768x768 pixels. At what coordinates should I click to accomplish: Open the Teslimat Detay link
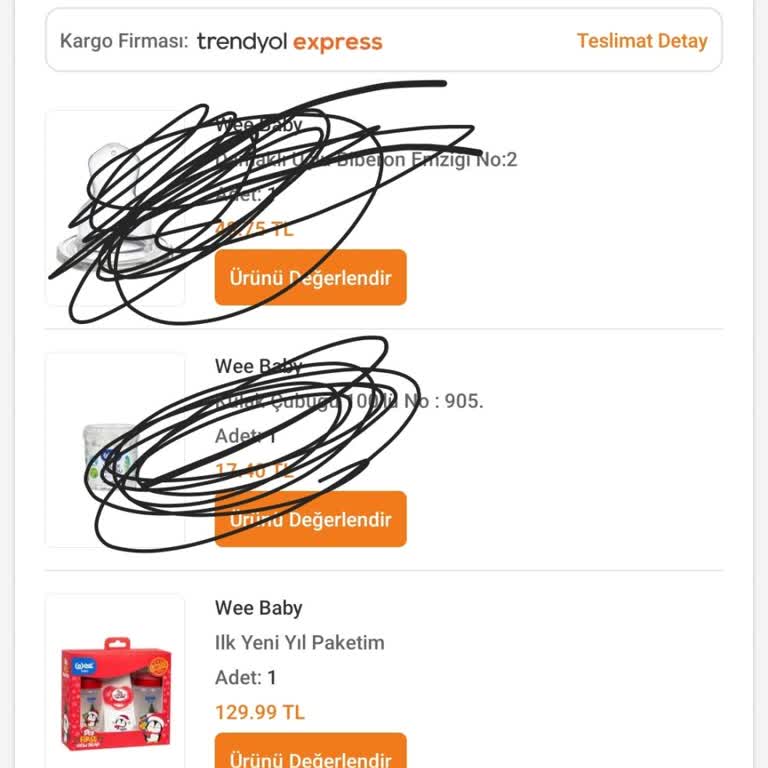tap(641, 41)
